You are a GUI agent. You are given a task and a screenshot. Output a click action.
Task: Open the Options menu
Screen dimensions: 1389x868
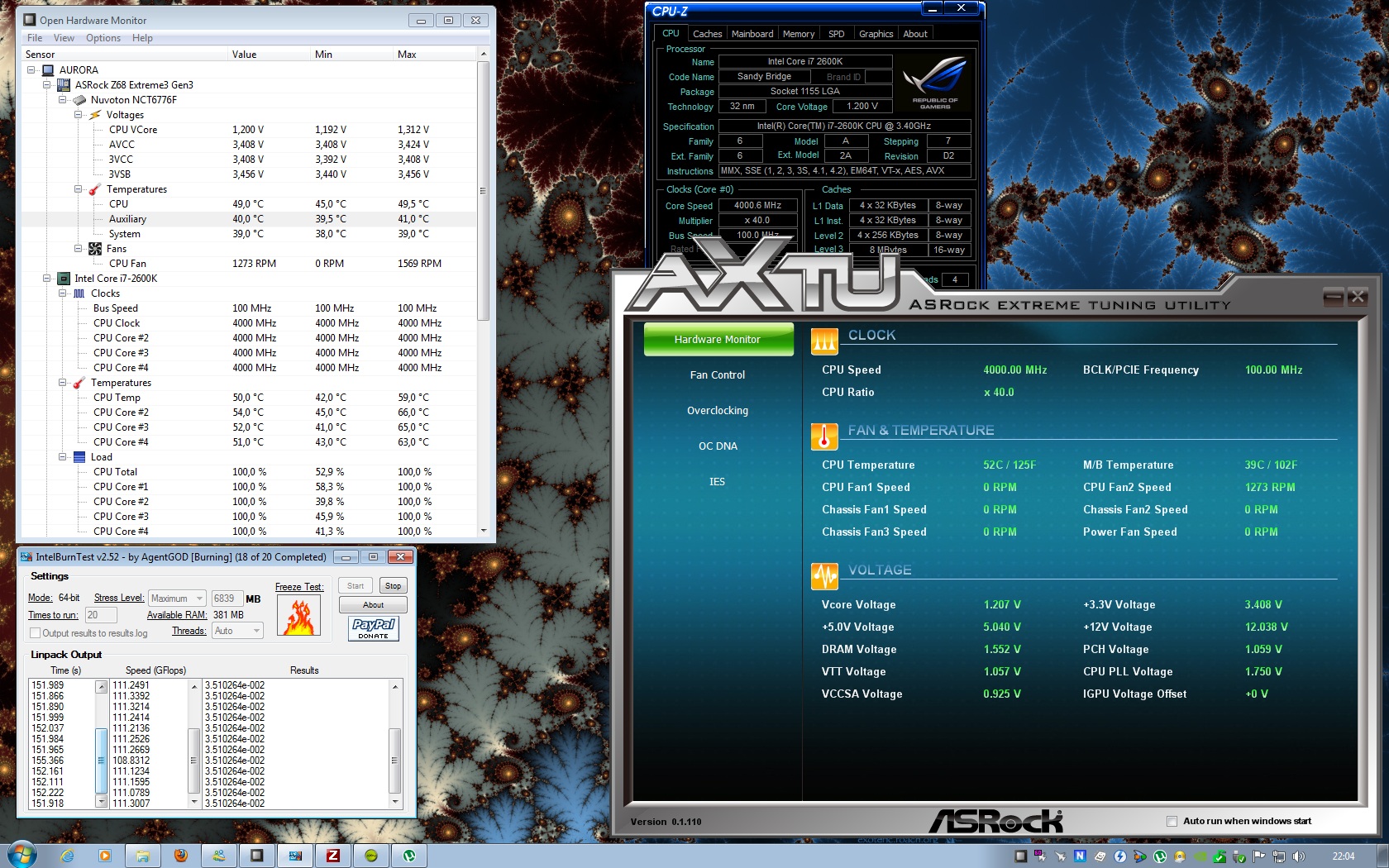pyautogui.click(x=103, y=38)
